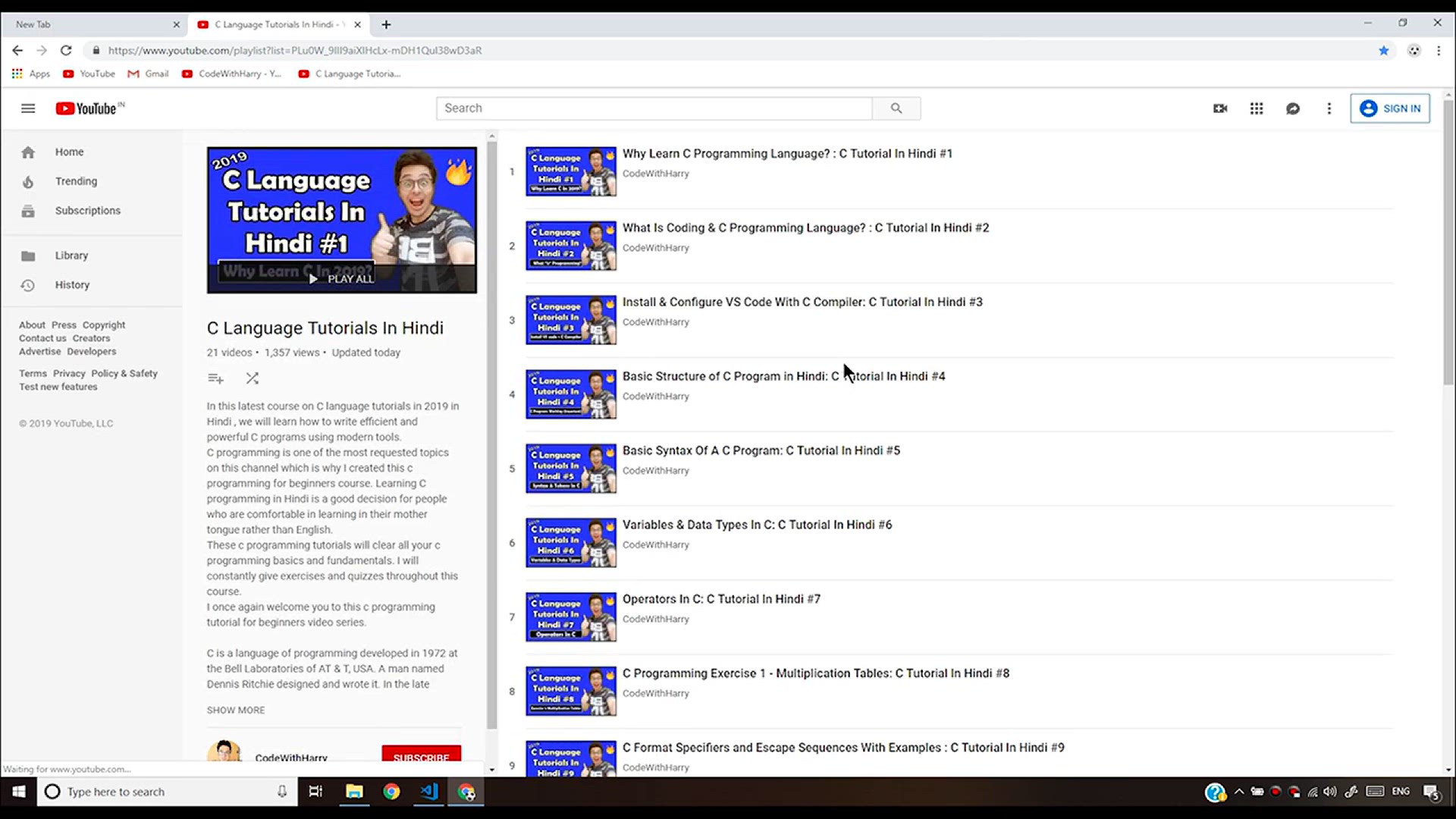
Task: Click the SIGN IN button
Action: 1390,108
